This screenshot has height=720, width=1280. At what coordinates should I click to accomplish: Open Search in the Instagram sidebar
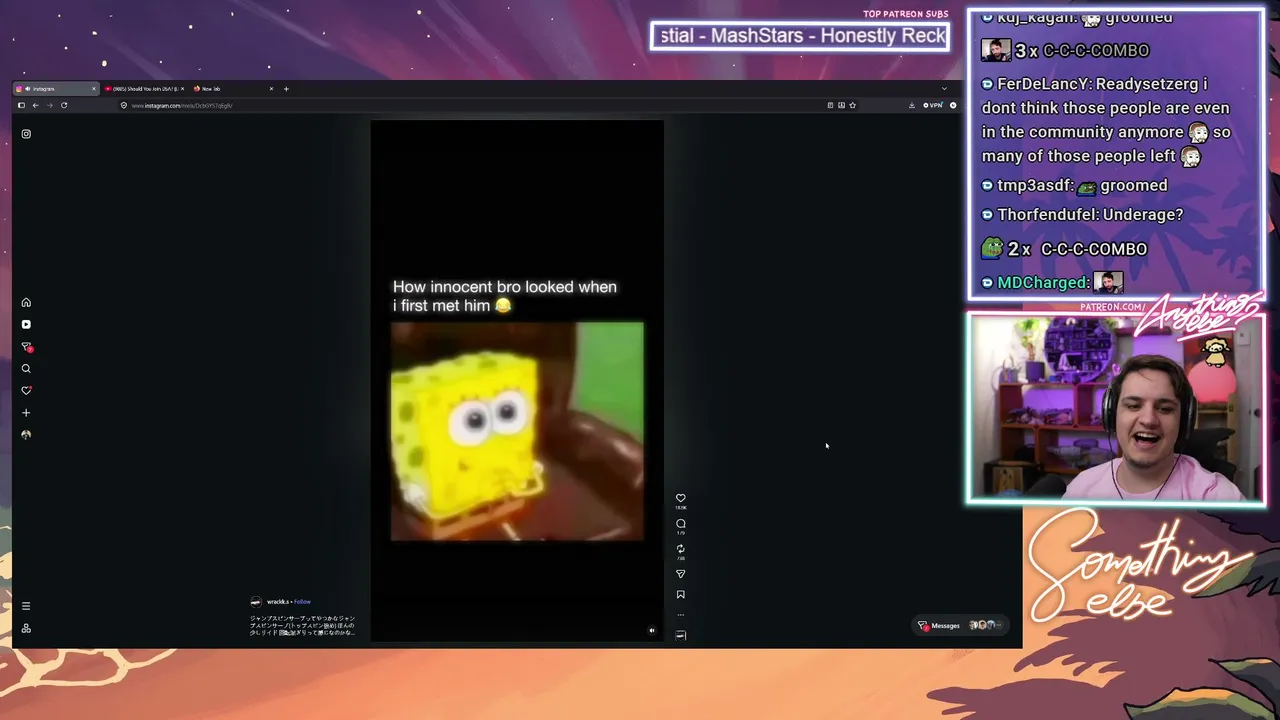click(x=26, y=369)
